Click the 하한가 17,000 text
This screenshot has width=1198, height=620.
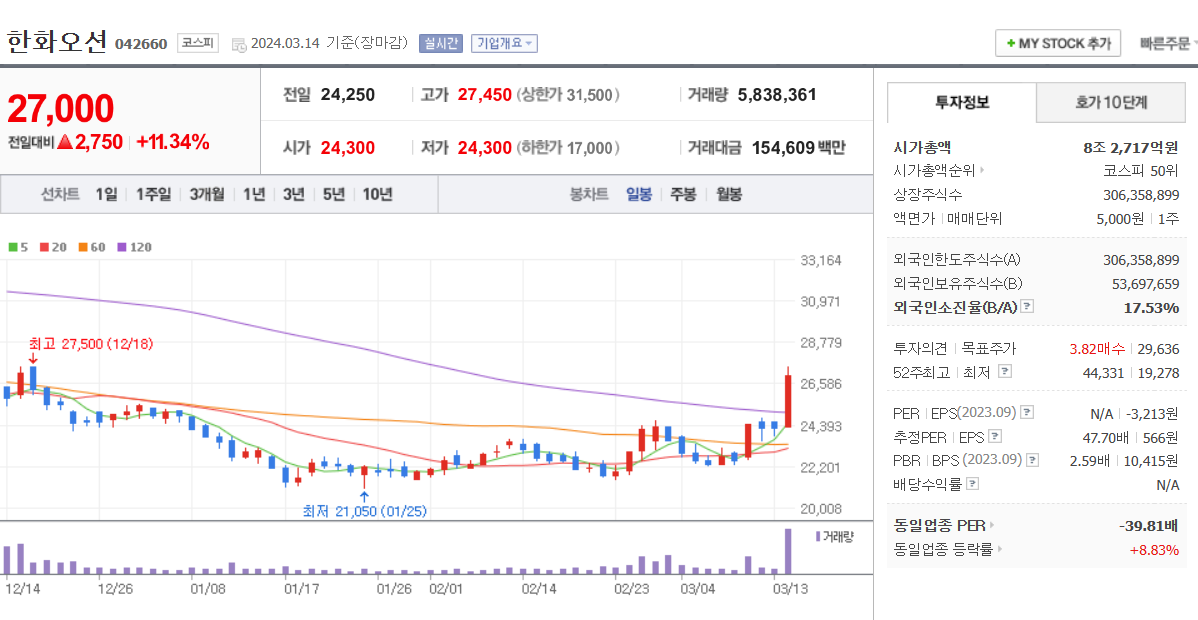[568, 148]
